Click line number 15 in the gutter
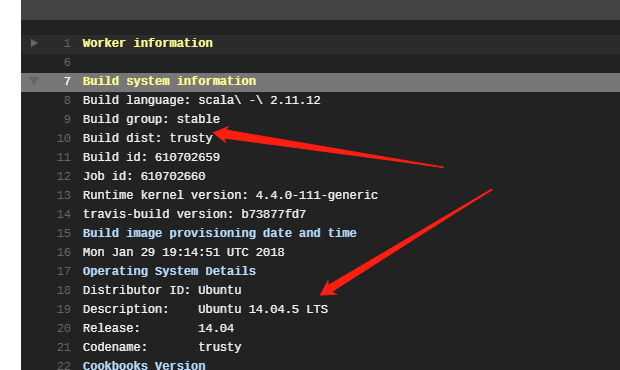The width and height of the screenshot is (620, 370). pos(64,233)
